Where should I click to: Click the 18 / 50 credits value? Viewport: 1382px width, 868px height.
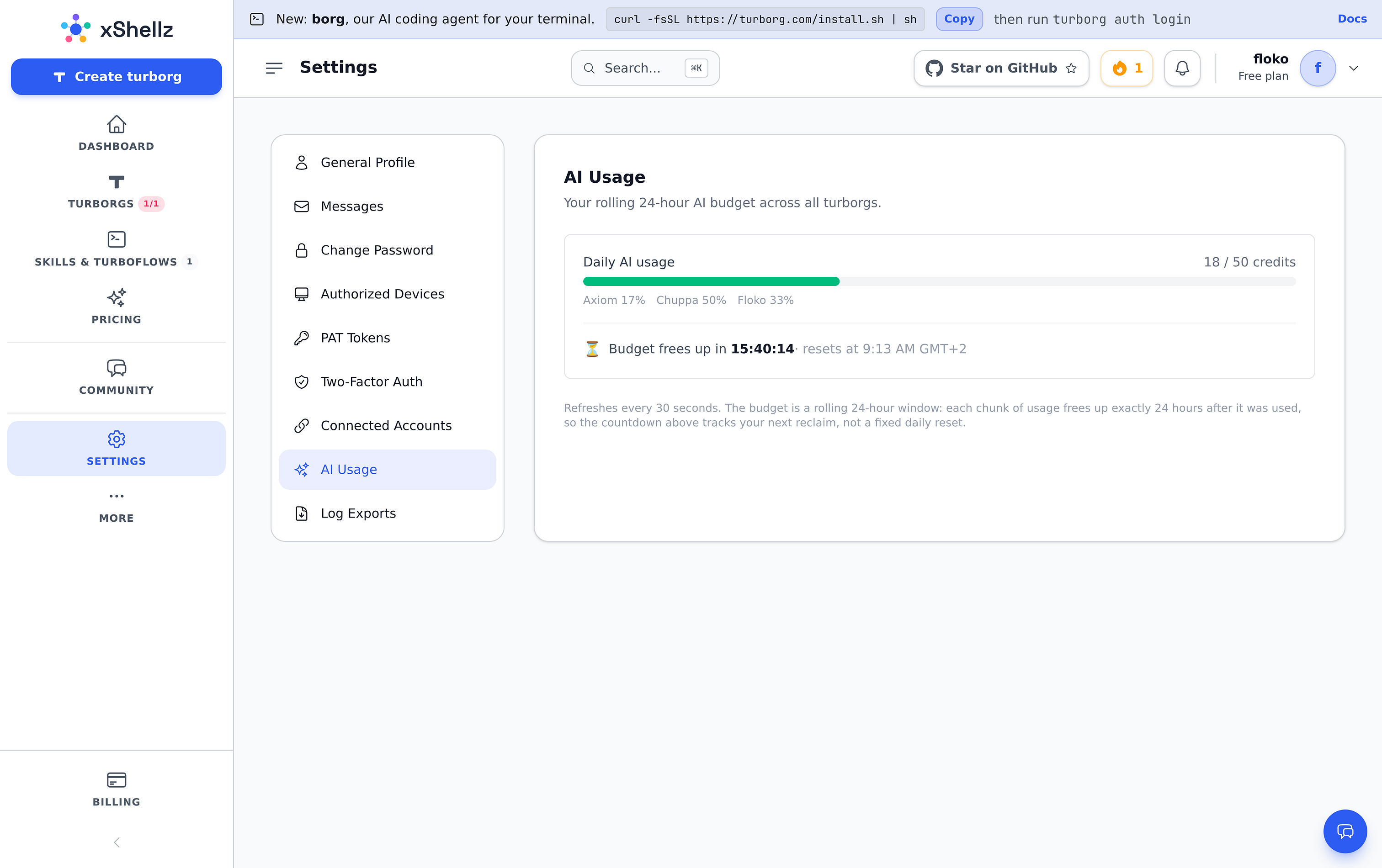pos(1249,262)
